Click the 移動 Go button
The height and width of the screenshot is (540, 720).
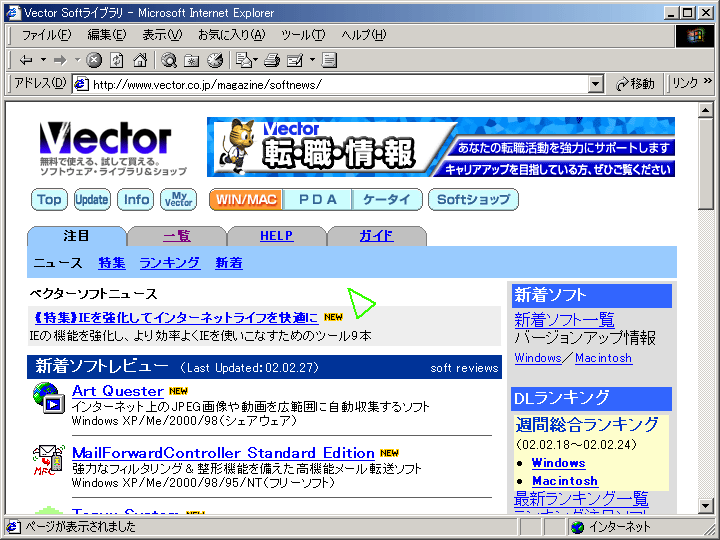click(636, 84)
